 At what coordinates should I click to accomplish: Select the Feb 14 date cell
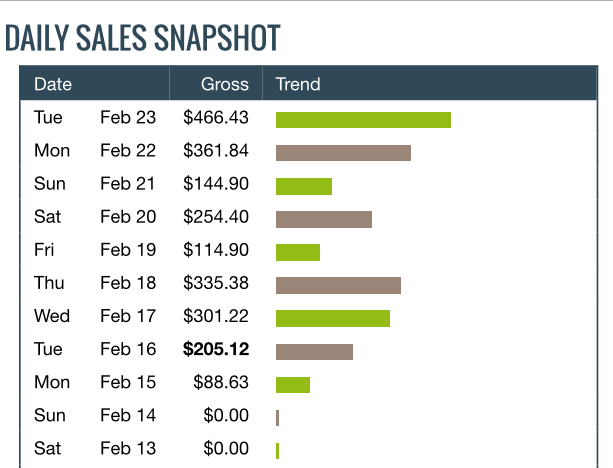(x=128, y=415)
